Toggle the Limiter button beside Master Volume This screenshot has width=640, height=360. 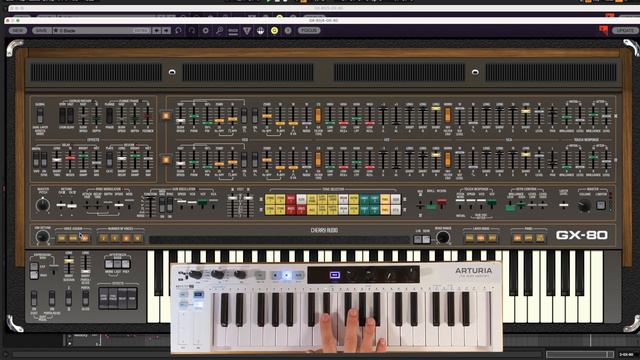pyautogui.click(x=601, y=205)
